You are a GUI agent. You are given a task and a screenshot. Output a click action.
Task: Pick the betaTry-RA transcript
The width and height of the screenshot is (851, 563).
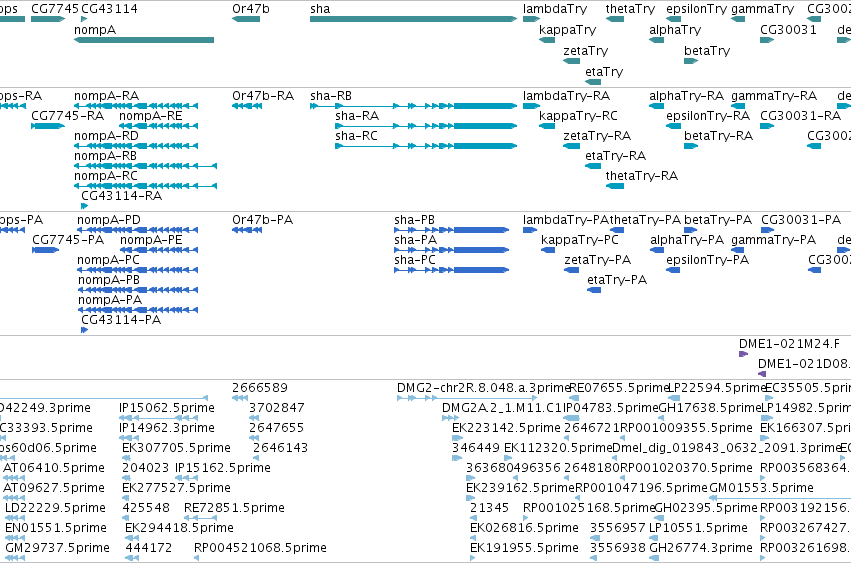pos(691,146)
